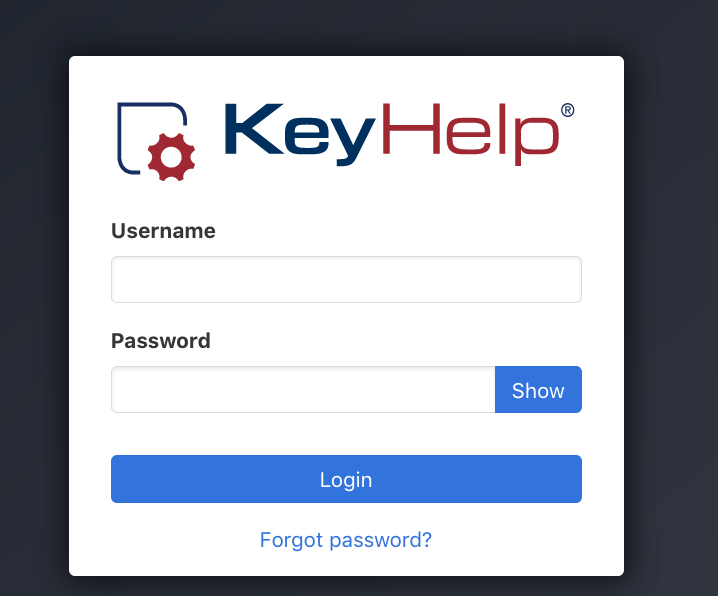Click the blue "Key" part of the wordmark

pyautogui.click(x=299, y=133)
